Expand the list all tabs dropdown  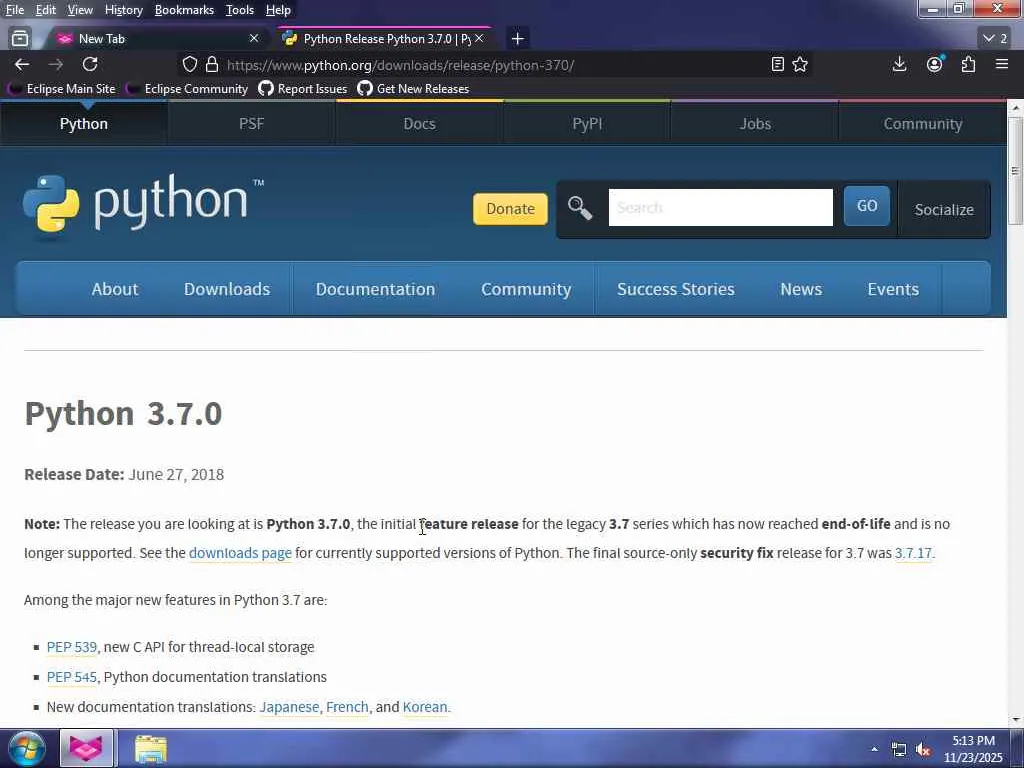(x=995, y=39)
